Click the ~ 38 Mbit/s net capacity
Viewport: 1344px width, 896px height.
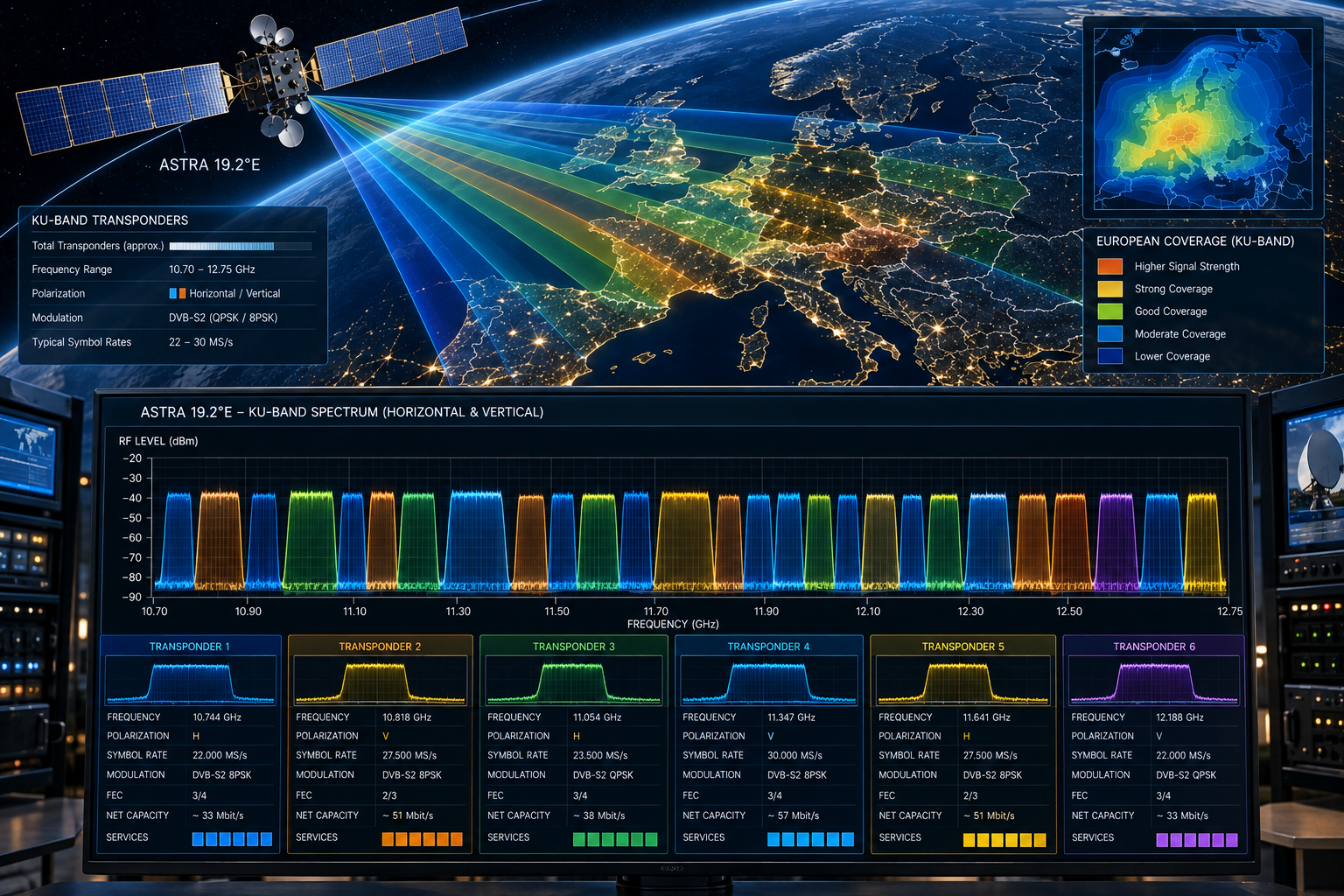(599, 815)
